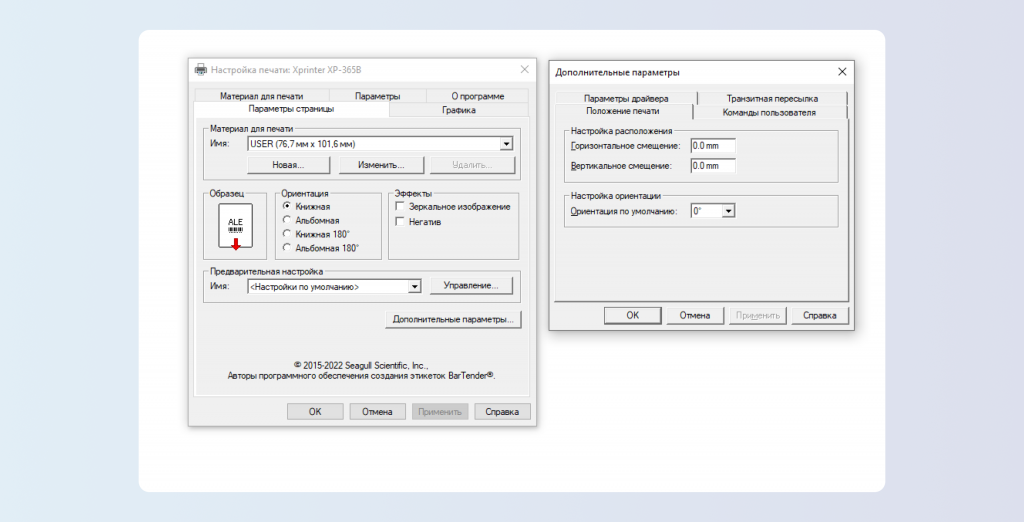The height and width of the screenshot is (522, 1024).
Task: Click the Вертикальное смещение input field
Action: [x=712, y=165]
